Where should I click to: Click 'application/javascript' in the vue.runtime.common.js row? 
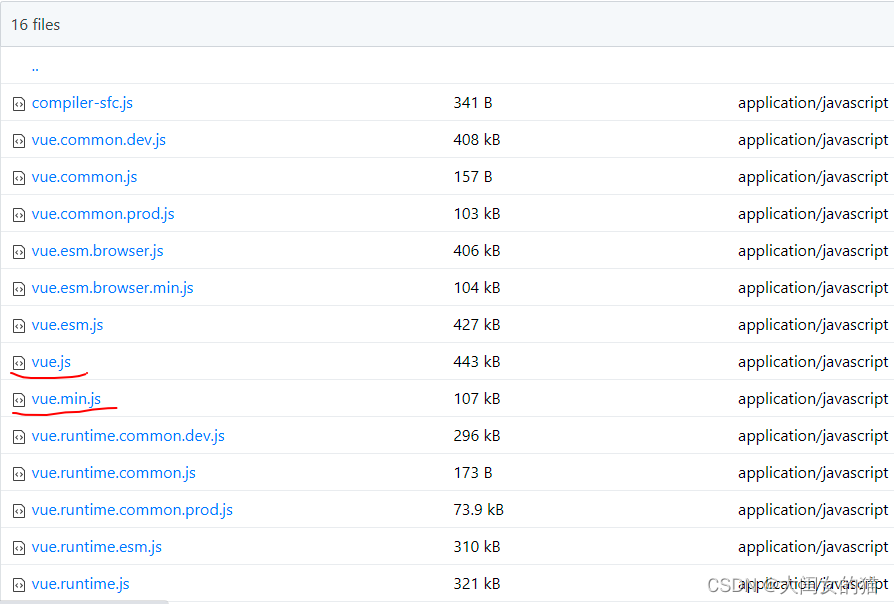coord(813,473)
